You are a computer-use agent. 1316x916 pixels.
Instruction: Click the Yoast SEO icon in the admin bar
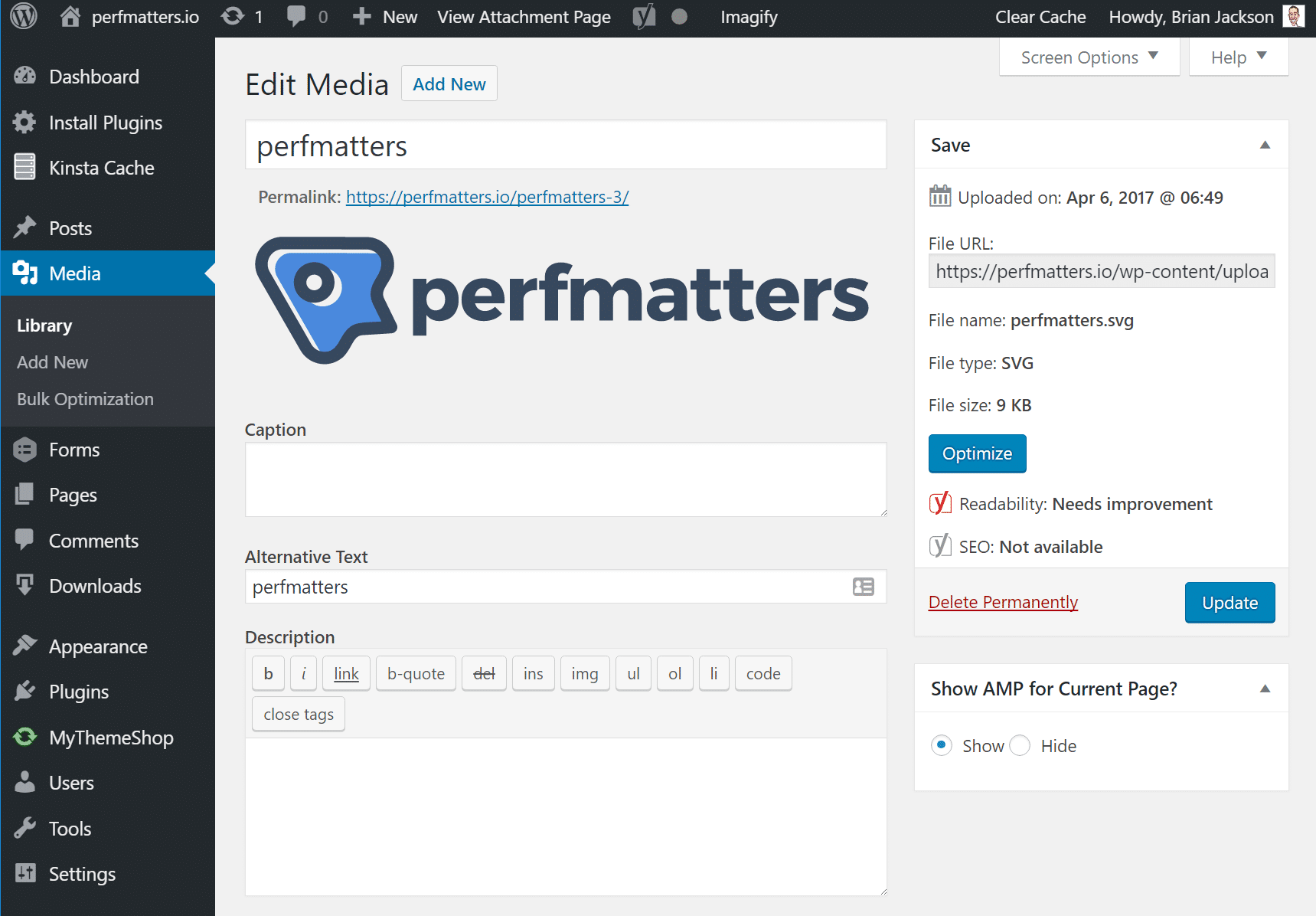click(643, 16)
